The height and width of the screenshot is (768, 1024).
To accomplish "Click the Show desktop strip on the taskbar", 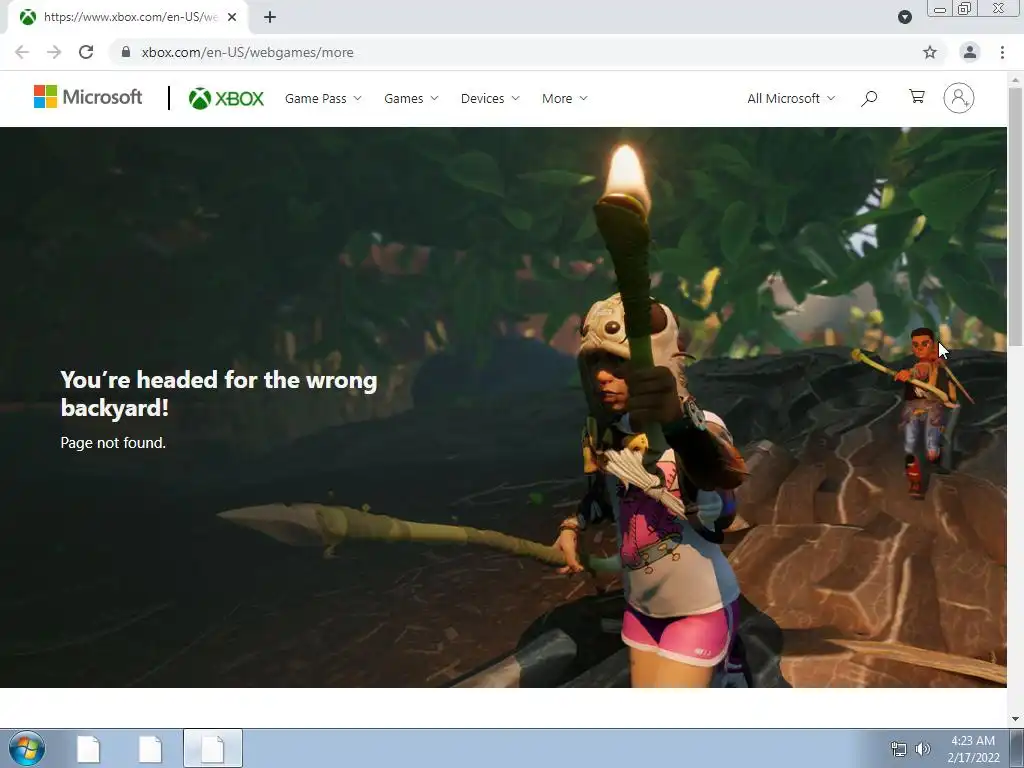I will click(1017, 748).
